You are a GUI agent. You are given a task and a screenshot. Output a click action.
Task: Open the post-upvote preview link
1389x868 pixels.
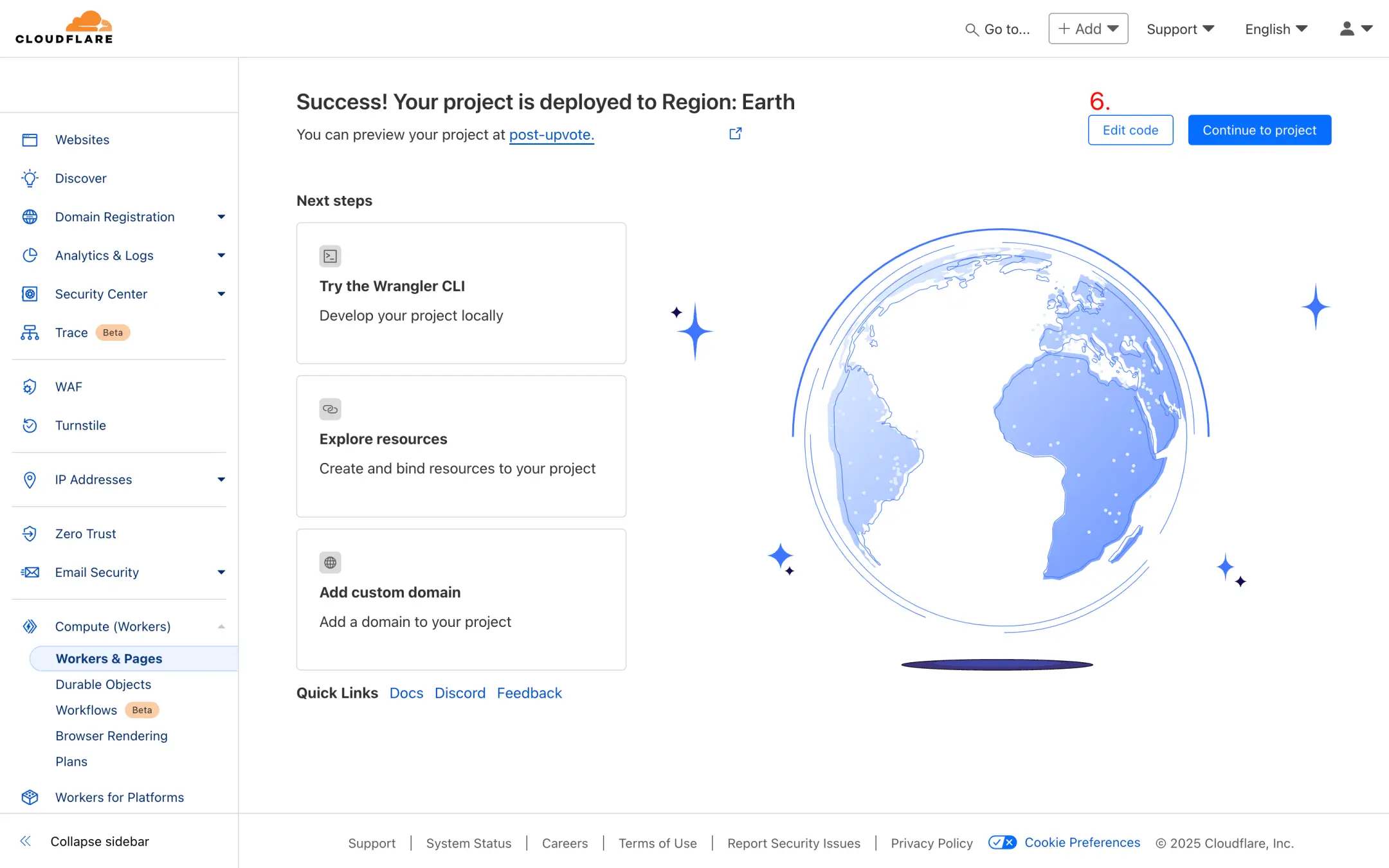[551, 134]
